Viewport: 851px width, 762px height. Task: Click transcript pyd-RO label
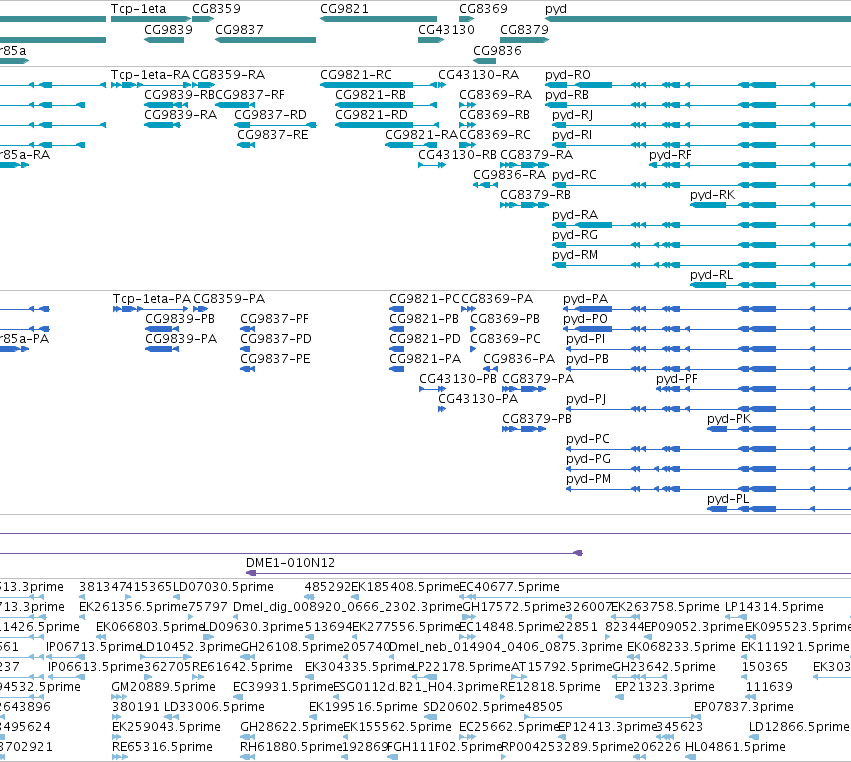(x=568, y=75)
